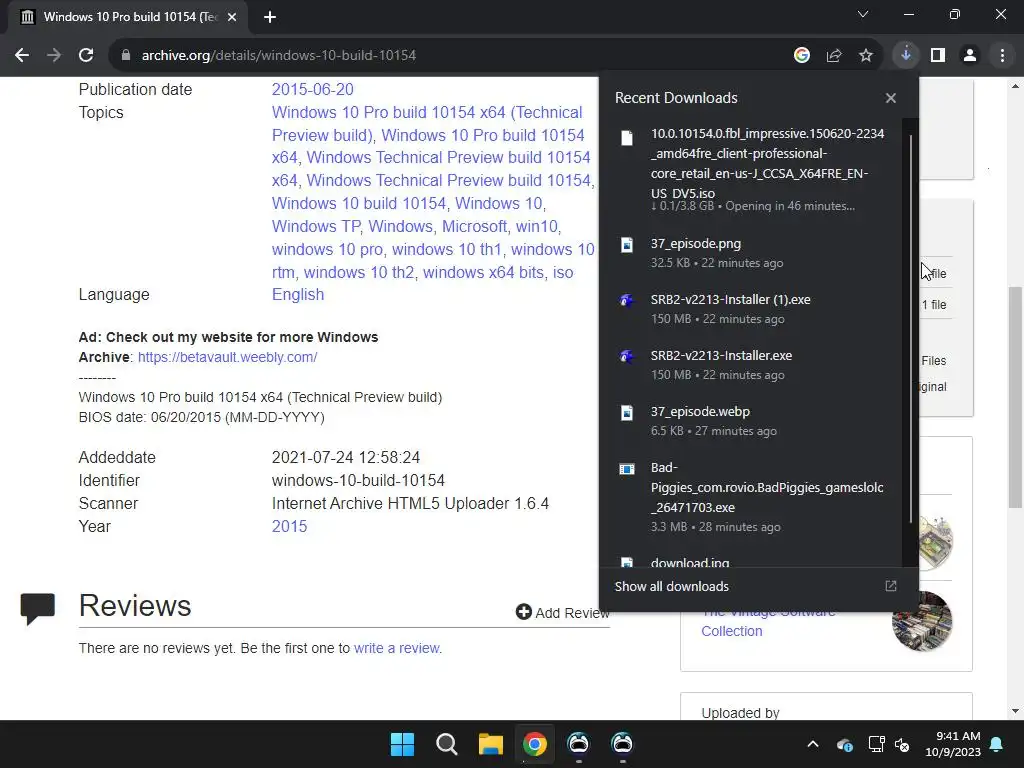Click the Collection link in sidebar
Viewport: 1024px width, 768px height.
tap(731, 631)
